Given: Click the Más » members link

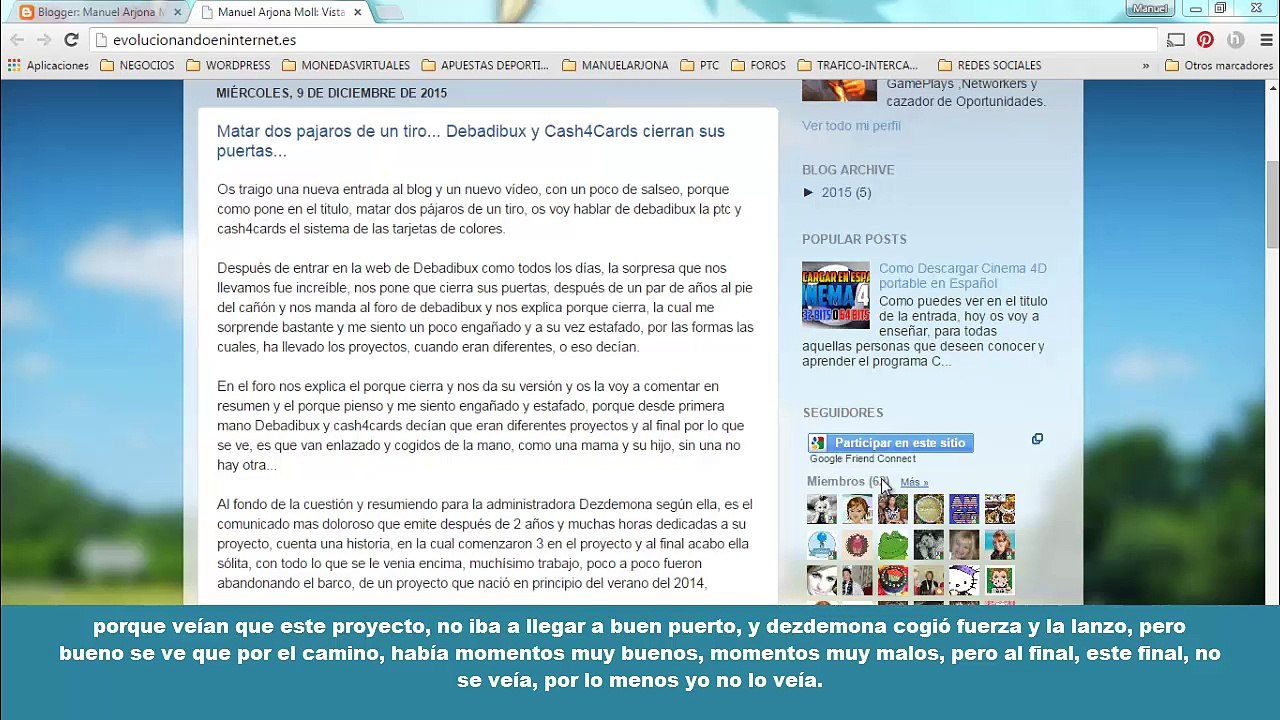Looking at the screenshot, I should point(914,482).
